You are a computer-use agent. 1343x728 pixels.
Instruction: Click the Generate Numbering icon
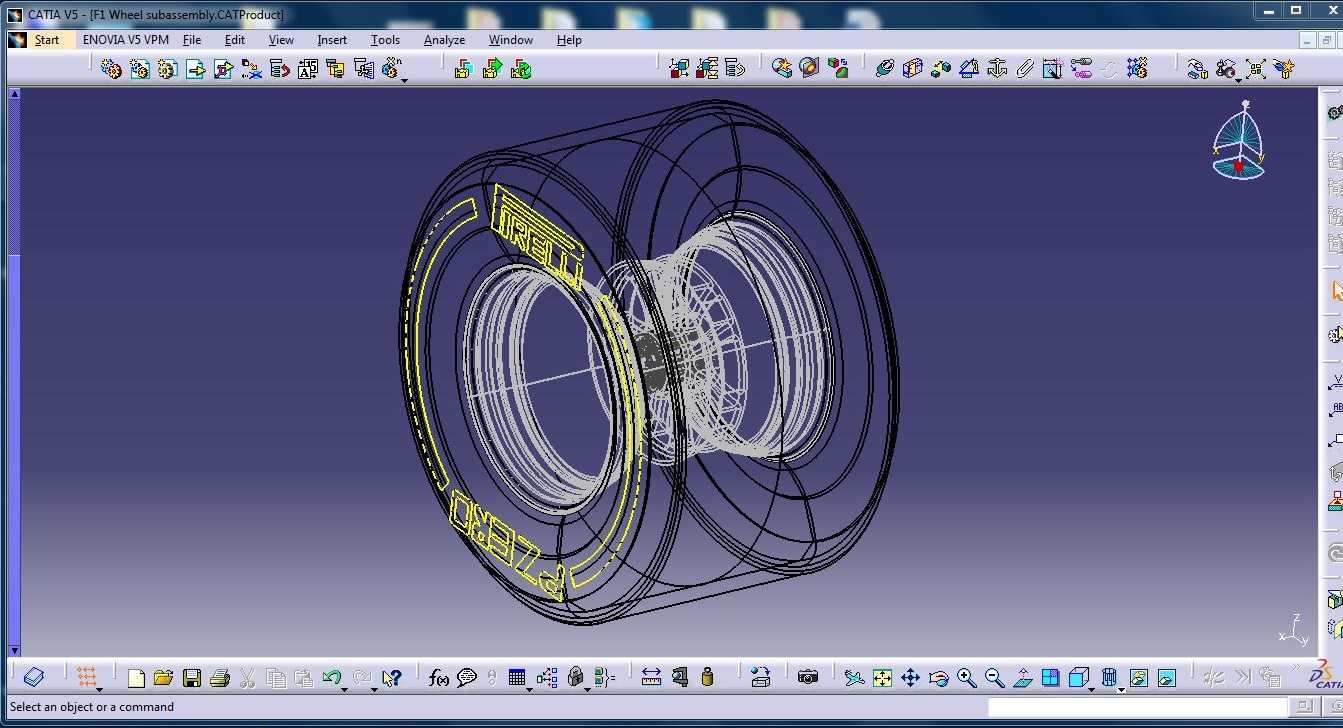click(308, 68)
